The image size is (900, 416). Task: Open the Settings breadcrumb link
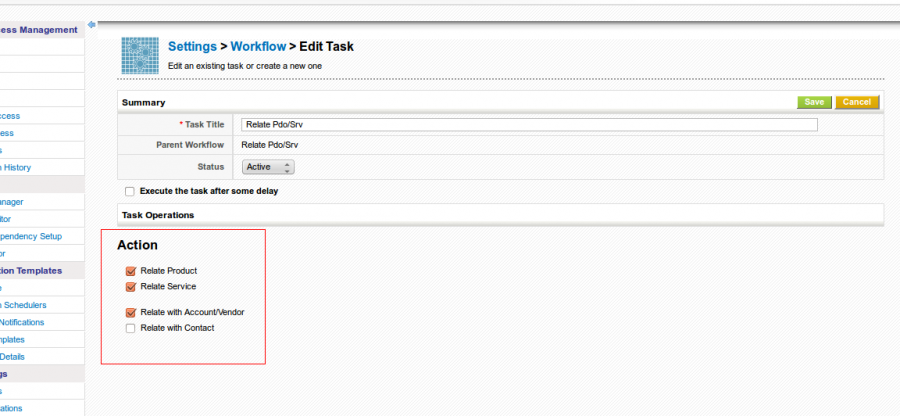(192, 46)
